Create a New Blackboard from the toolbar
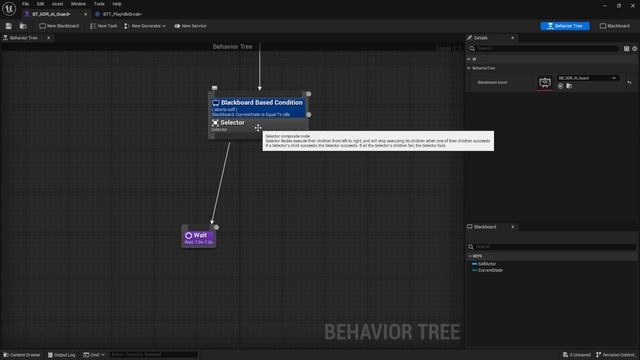Screen dimensions: 640x360 [x=59, y=26]
